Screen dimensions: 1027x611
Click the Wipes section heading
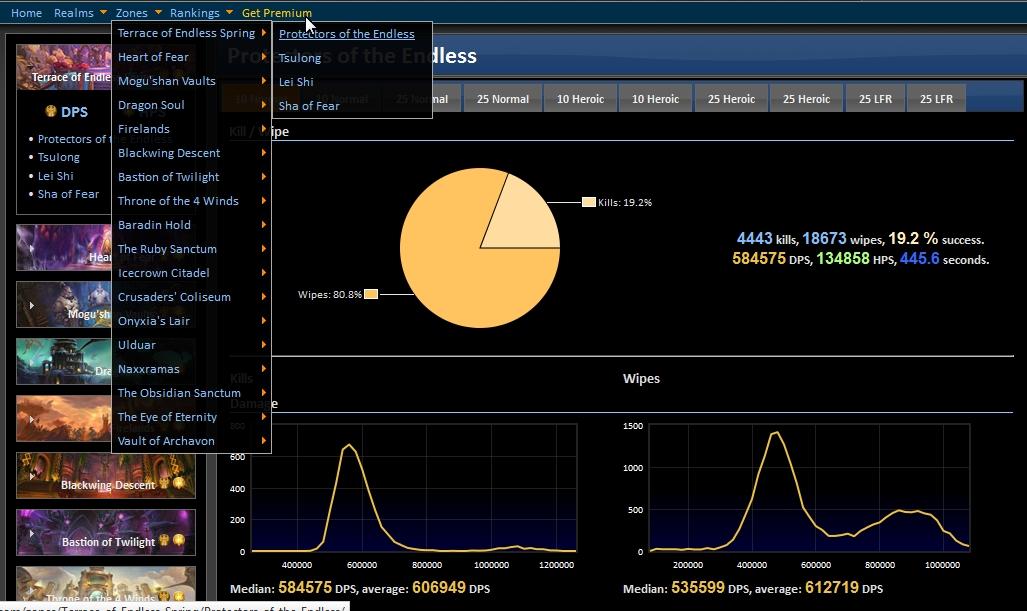641,379
